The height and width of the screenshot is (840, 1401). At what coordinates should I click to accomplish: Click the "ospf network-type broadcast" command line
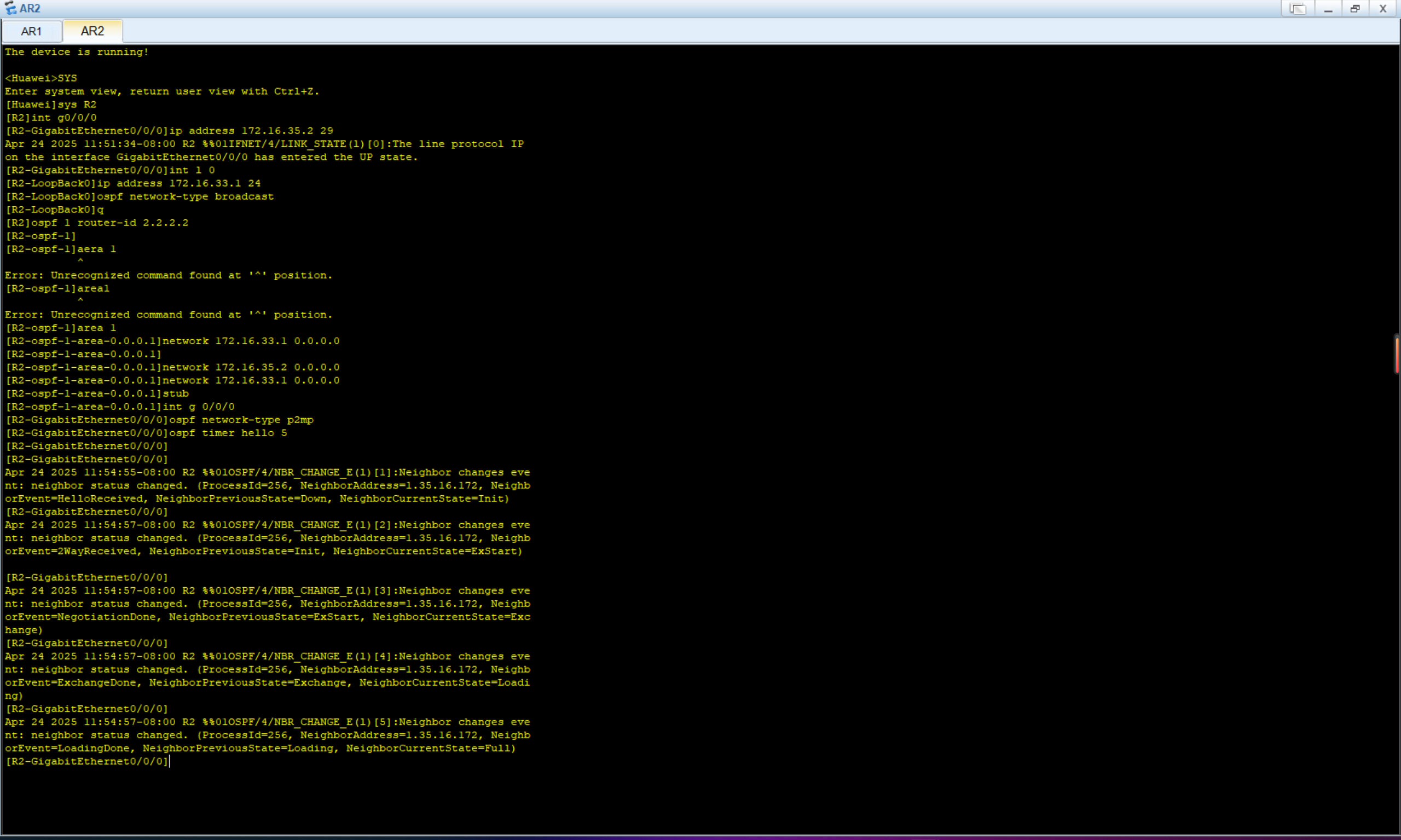[185, 196]
